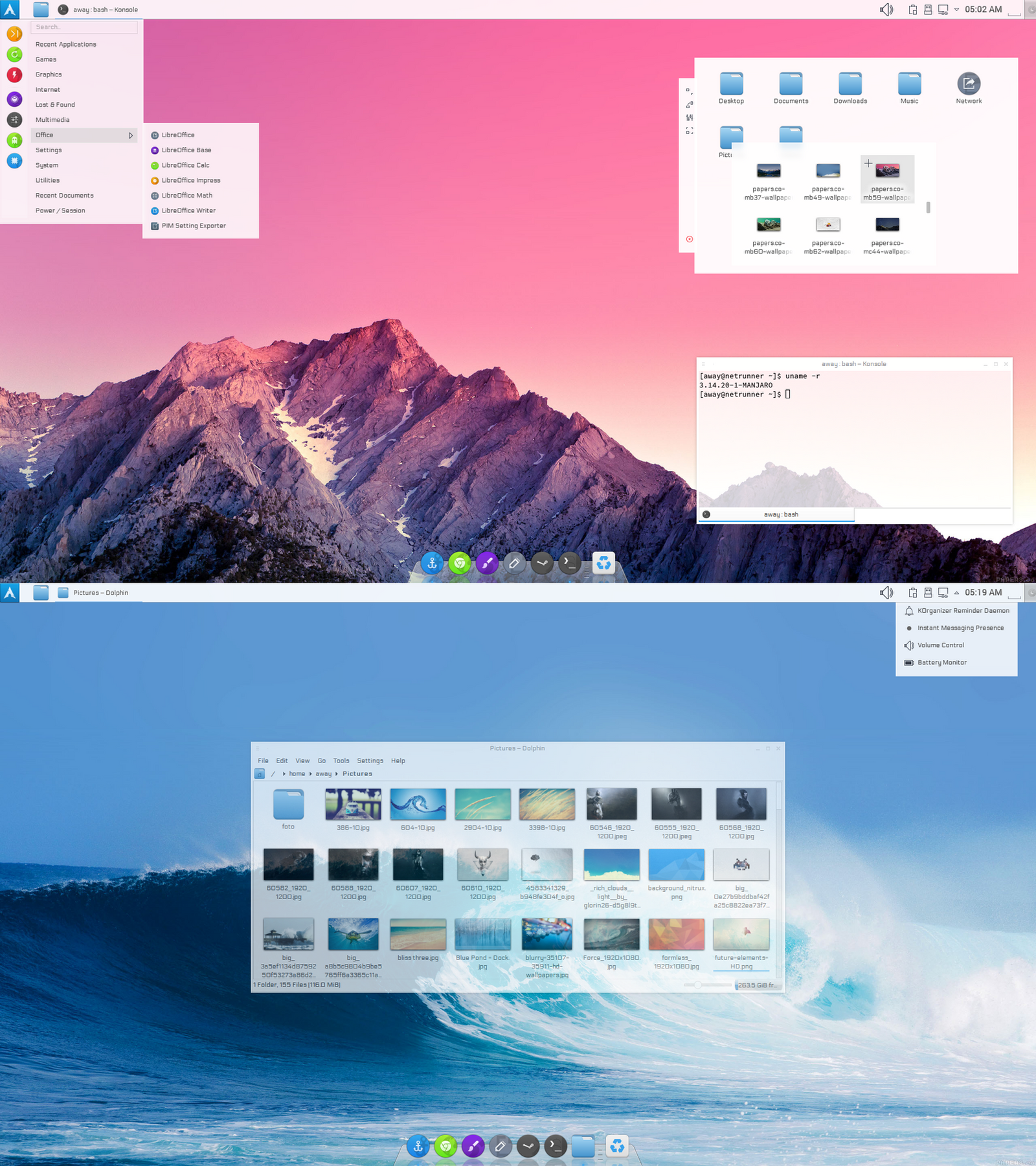Click the away : bash Konsole tab
1036x1166 pixels.
776,514
